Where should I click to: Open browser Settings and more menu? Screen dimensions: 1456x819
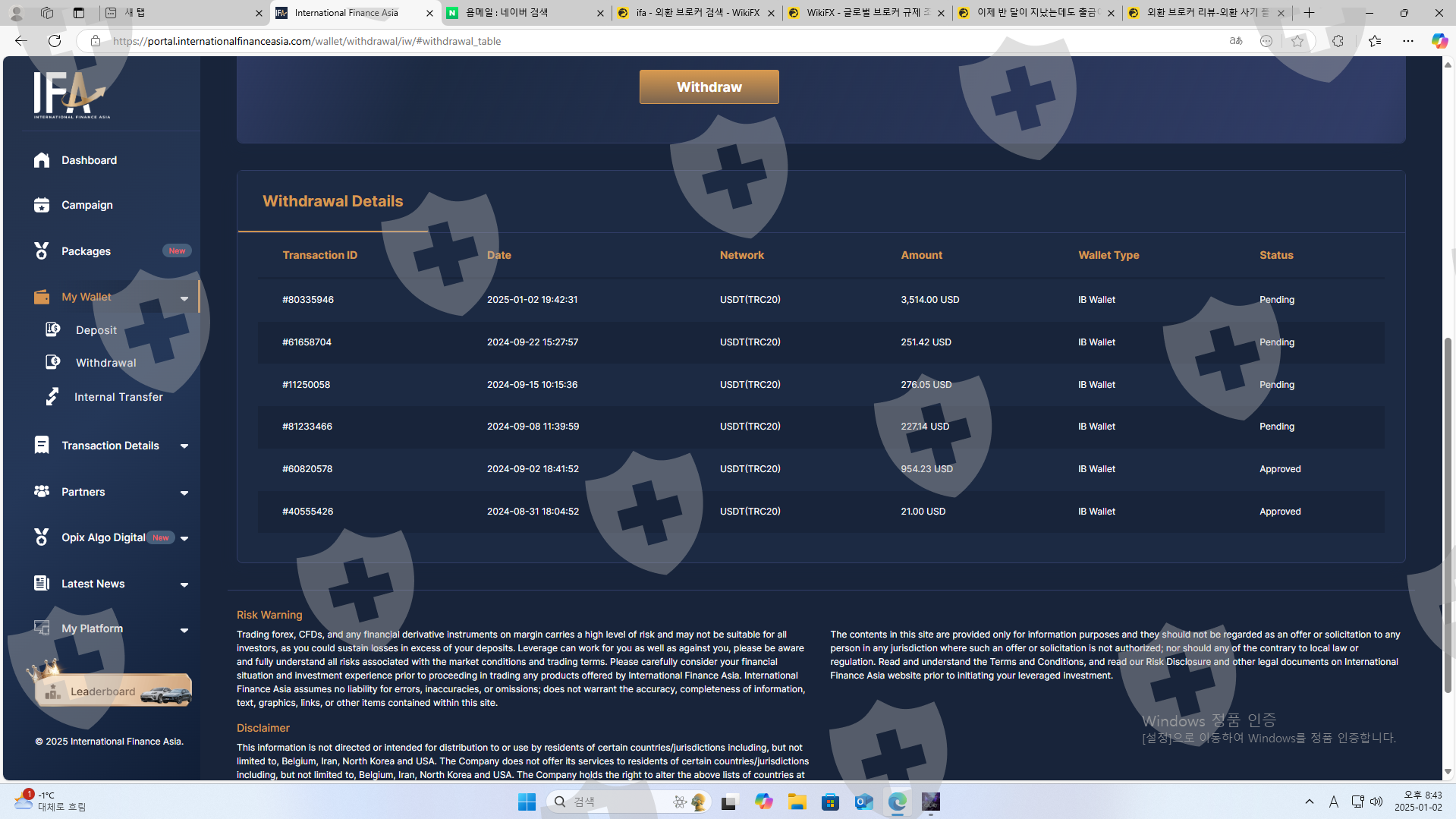pyautogui.click(x=1408, y=41)
